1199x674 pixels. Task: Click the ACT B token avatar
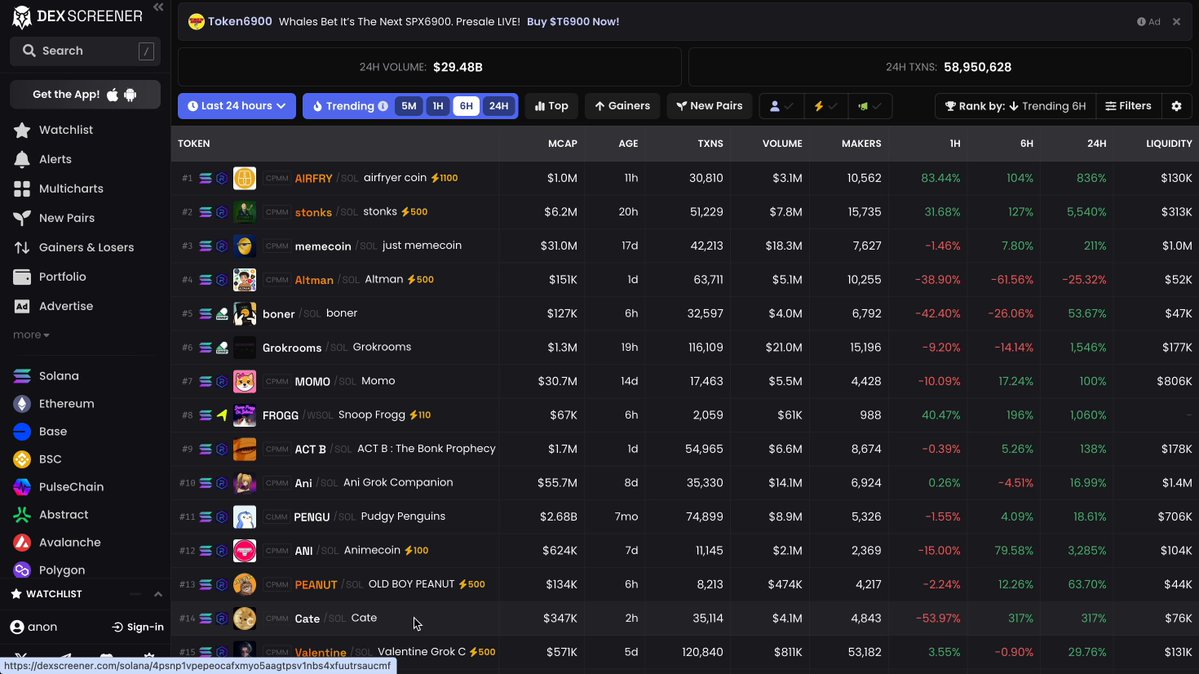click(x=245, y=449)
